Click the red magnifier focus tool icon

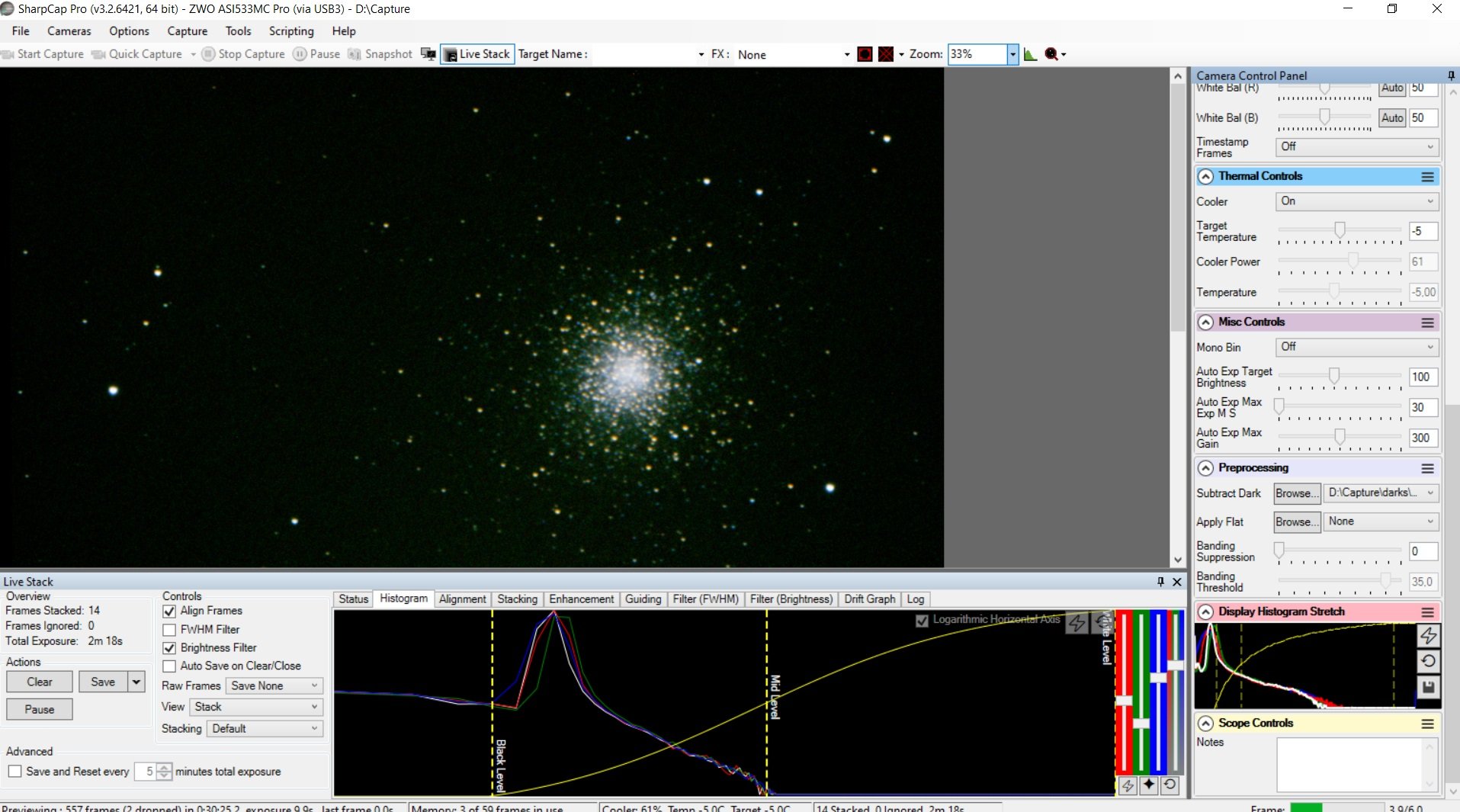coord(1051,54)
